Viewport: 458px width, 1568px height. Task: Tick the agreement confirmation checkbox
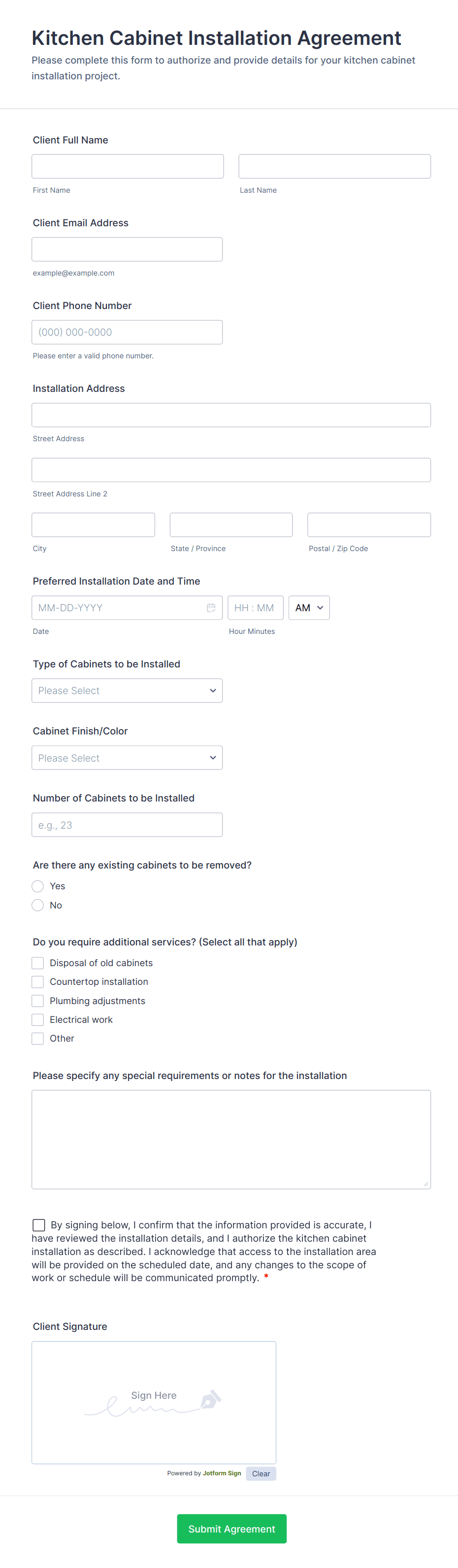pyautogui.click(x=39, y=1225)
